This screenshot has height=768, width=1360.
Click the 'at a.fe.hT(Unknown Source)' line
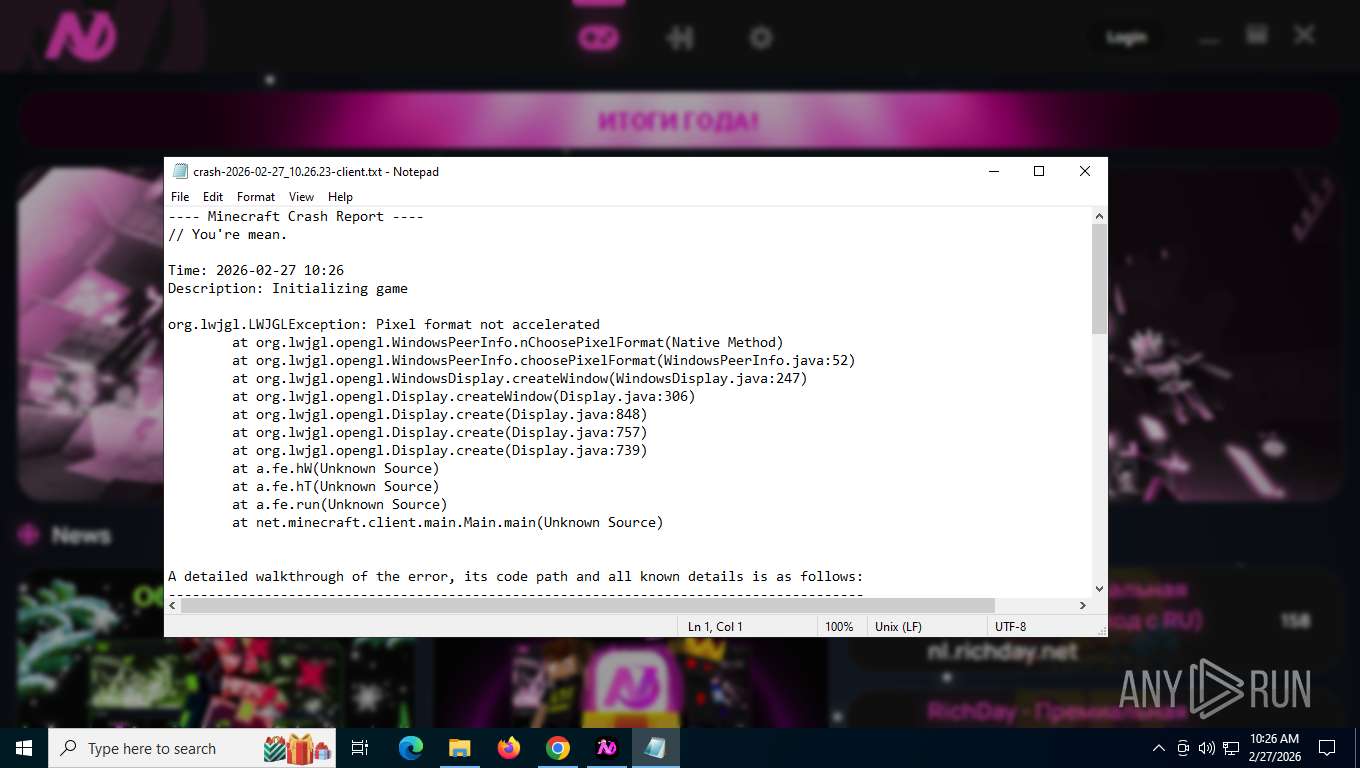coord(336,486)
